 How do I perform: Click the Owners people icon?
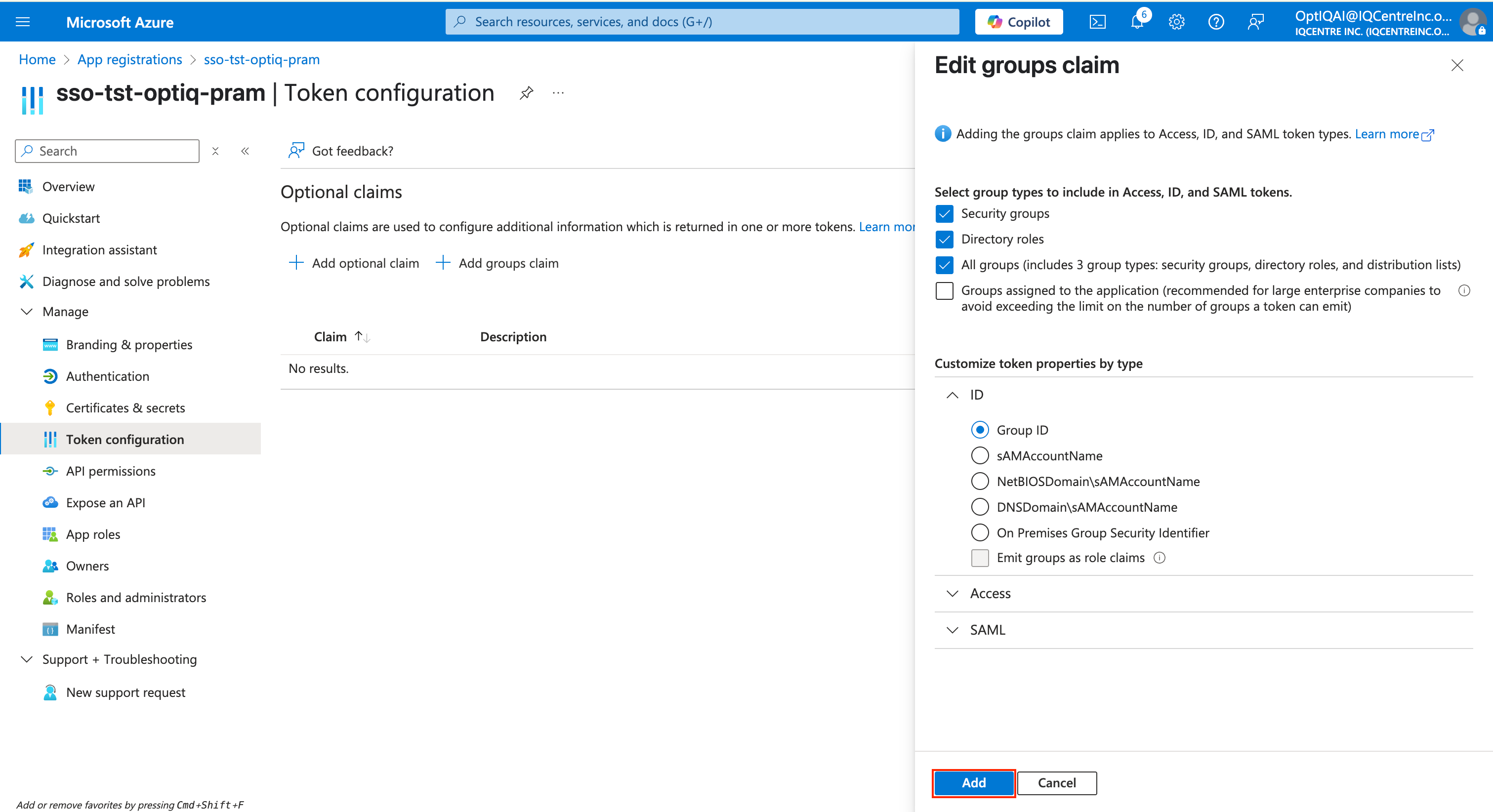50,566
